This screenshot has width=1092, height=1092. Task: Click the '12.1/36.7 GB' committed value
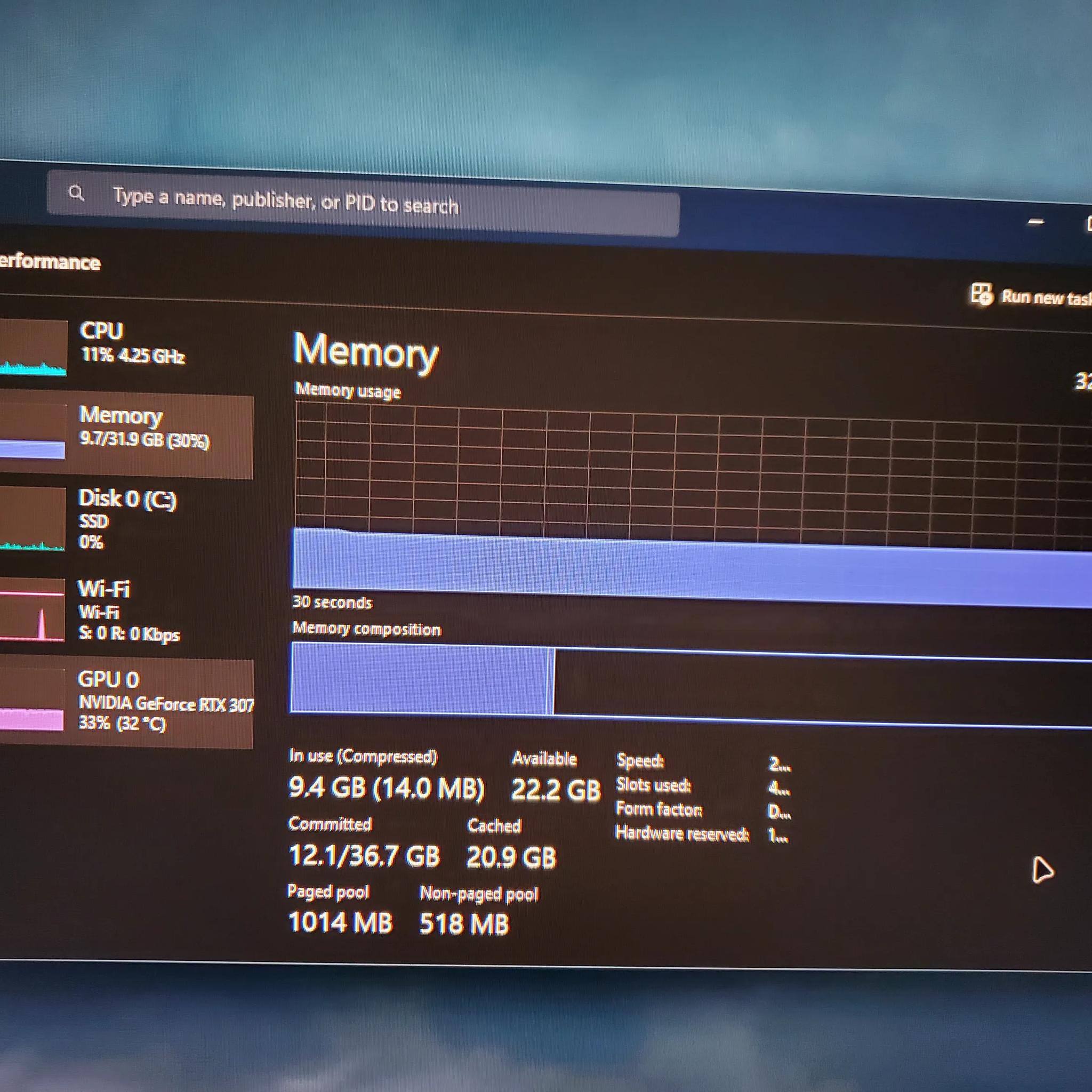point(365,855)
